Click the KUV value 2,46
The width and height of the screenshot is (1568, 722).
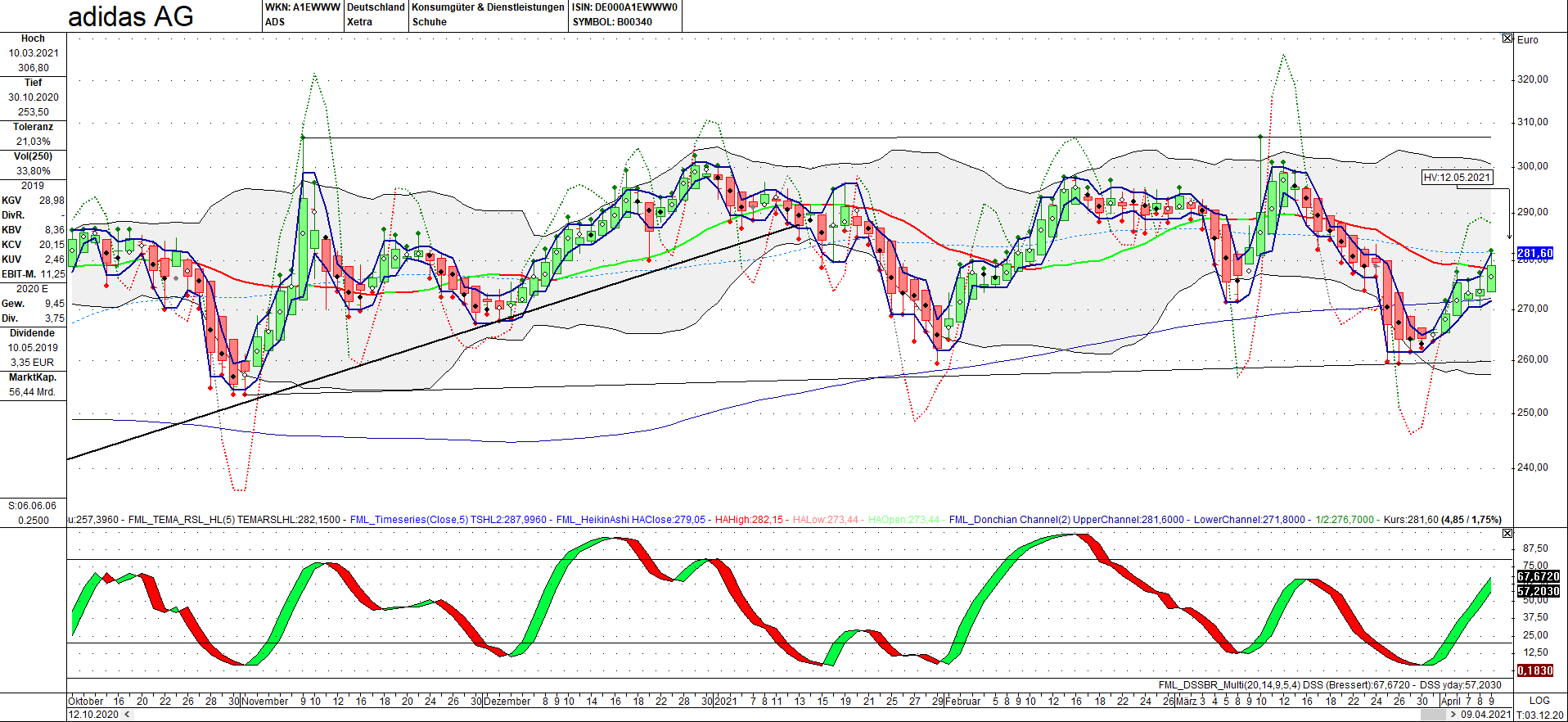click(55, 259)
